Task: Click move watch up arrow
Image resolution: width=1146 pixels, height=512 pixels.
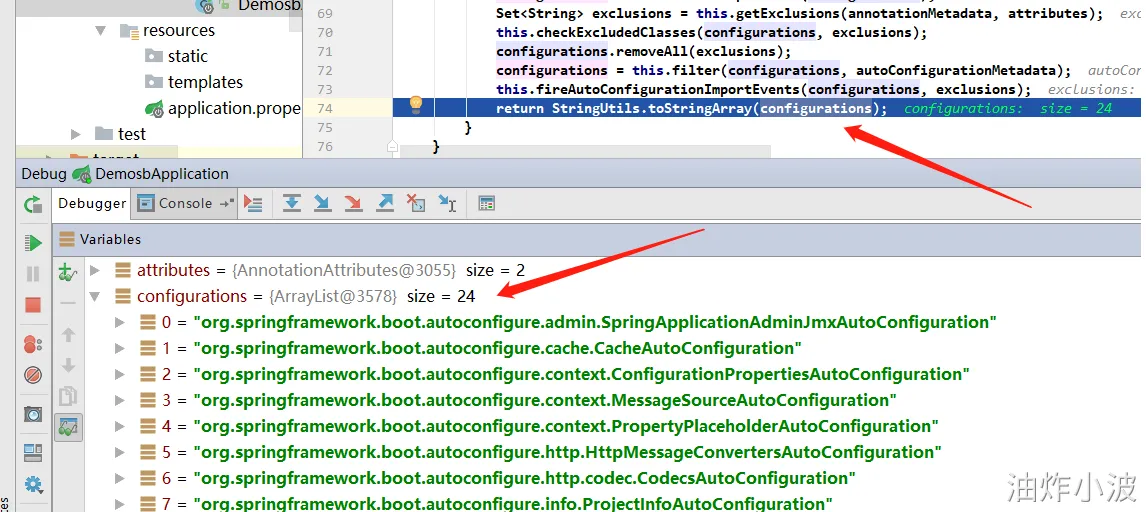Action: pos(68,335)
